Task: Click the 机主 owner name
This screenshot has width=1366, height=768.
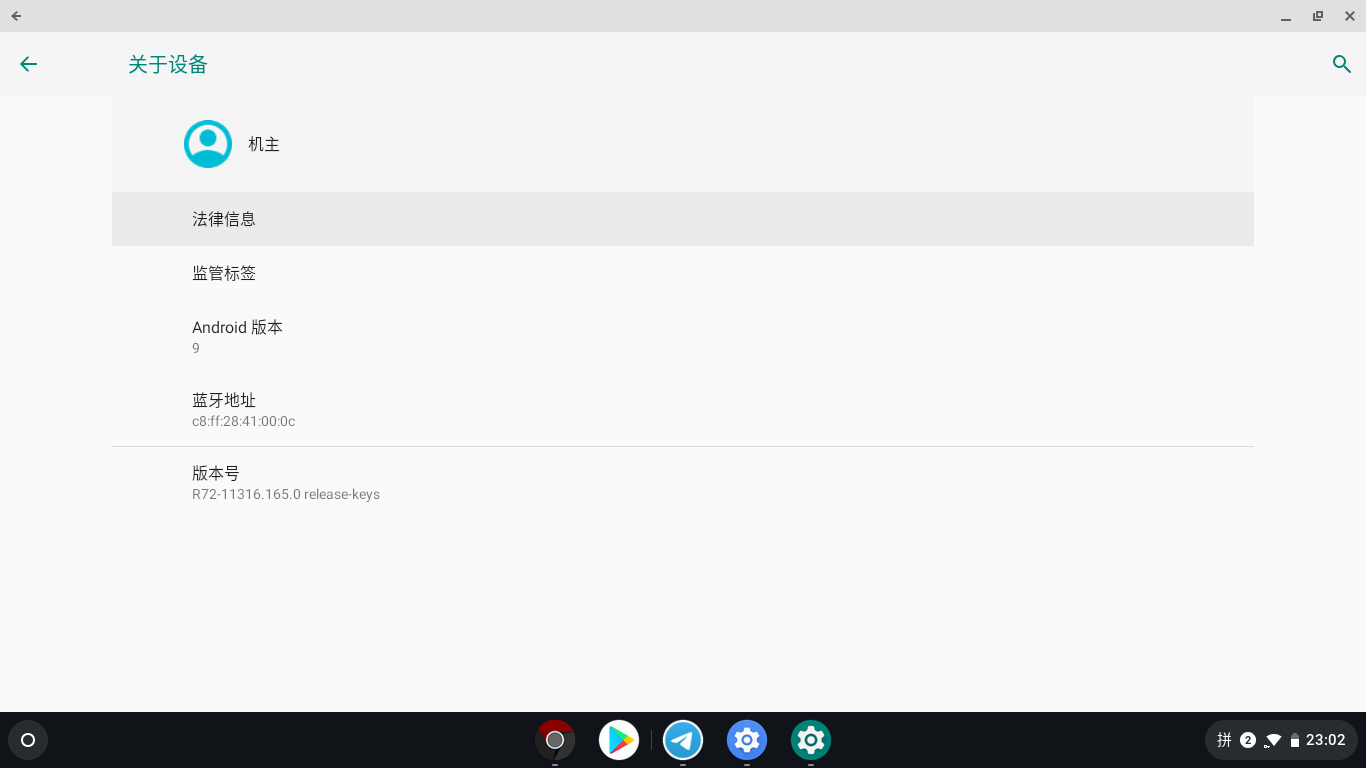Action: (x=264, y=144)
